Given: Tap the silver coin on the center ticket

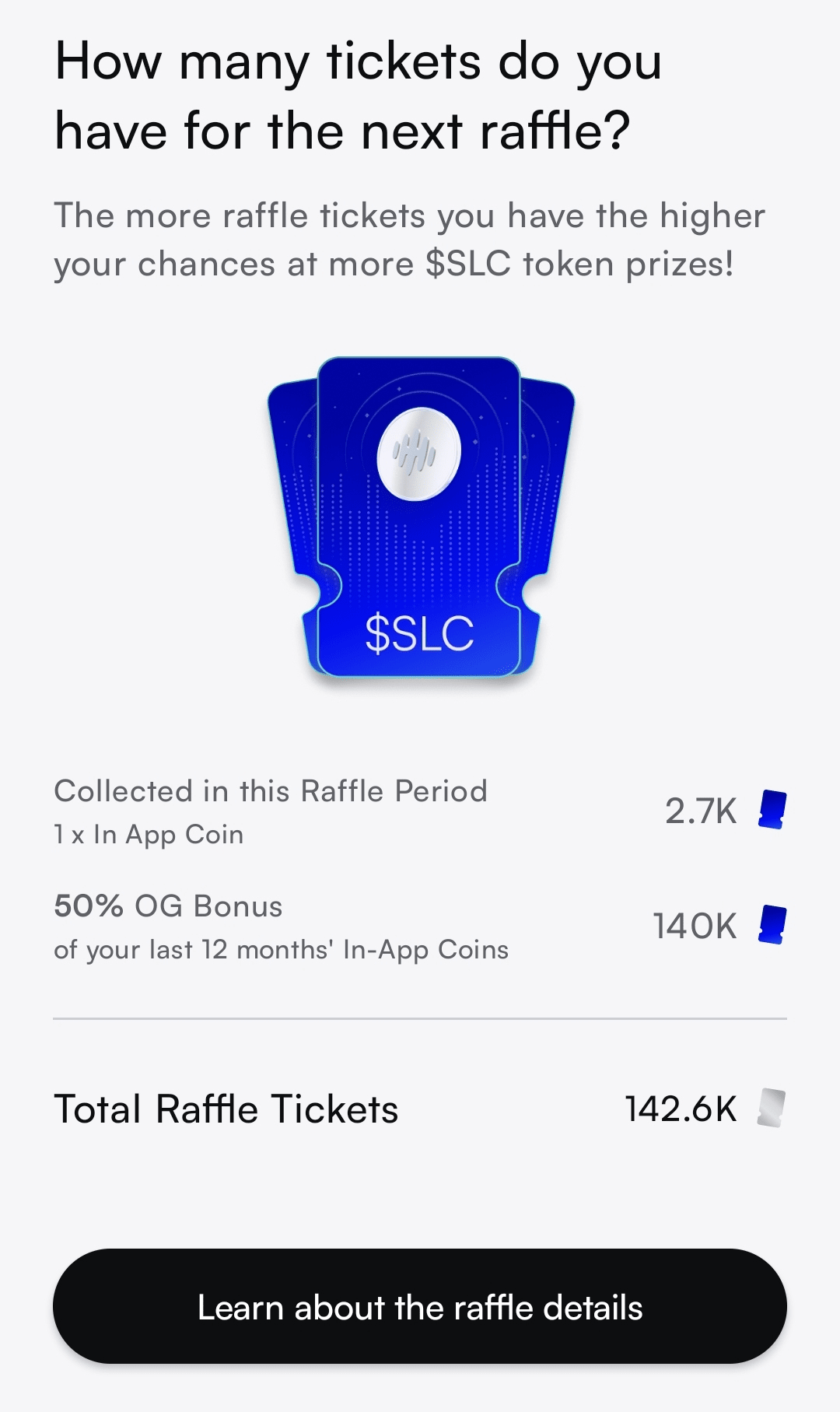Looking at the screenshot, I should tap(419, 454).
